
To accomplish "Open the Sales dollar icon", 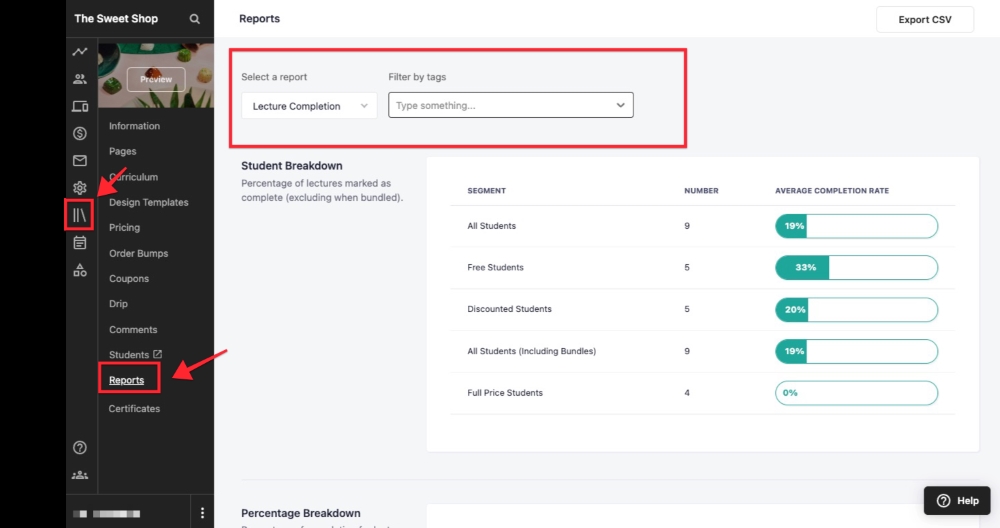I will click(x=80, y=133).
